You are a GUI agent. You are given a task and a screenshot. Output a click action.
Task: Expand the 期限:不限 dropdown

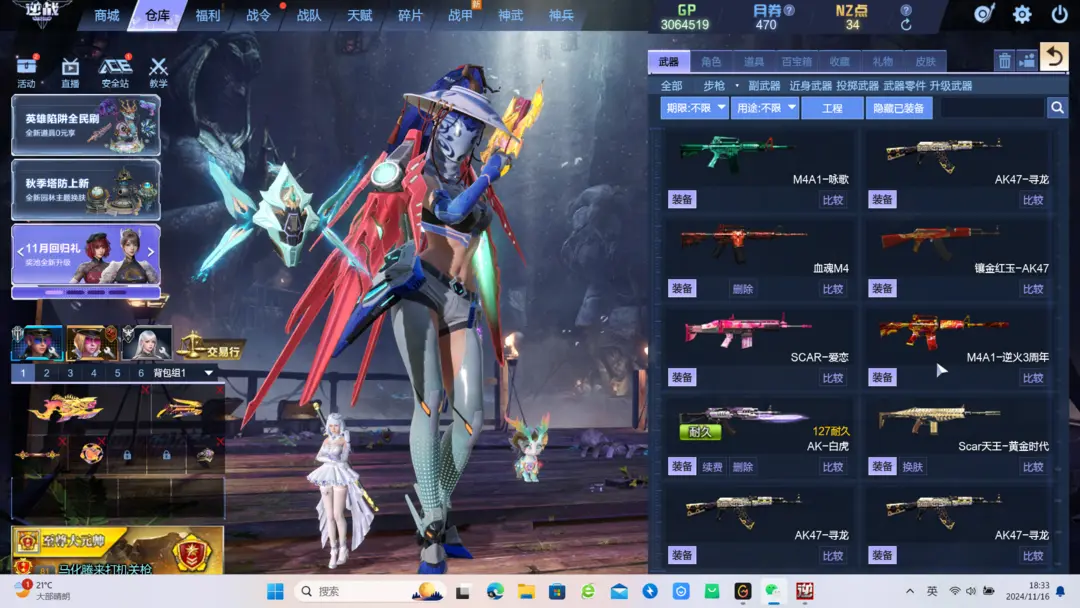[x=694, y=108]
